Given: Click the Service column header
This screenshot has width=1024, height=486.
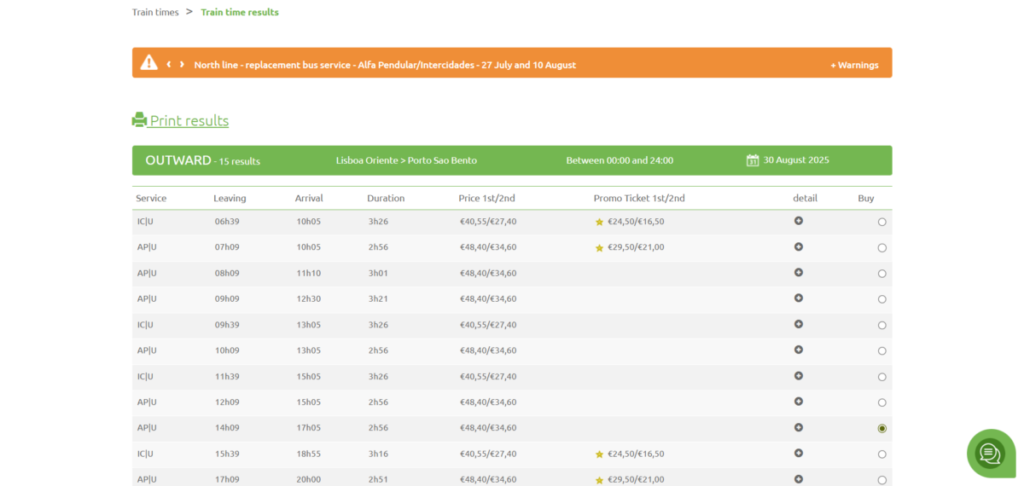Looking at the screenshot, I should (x=151, y=198).
